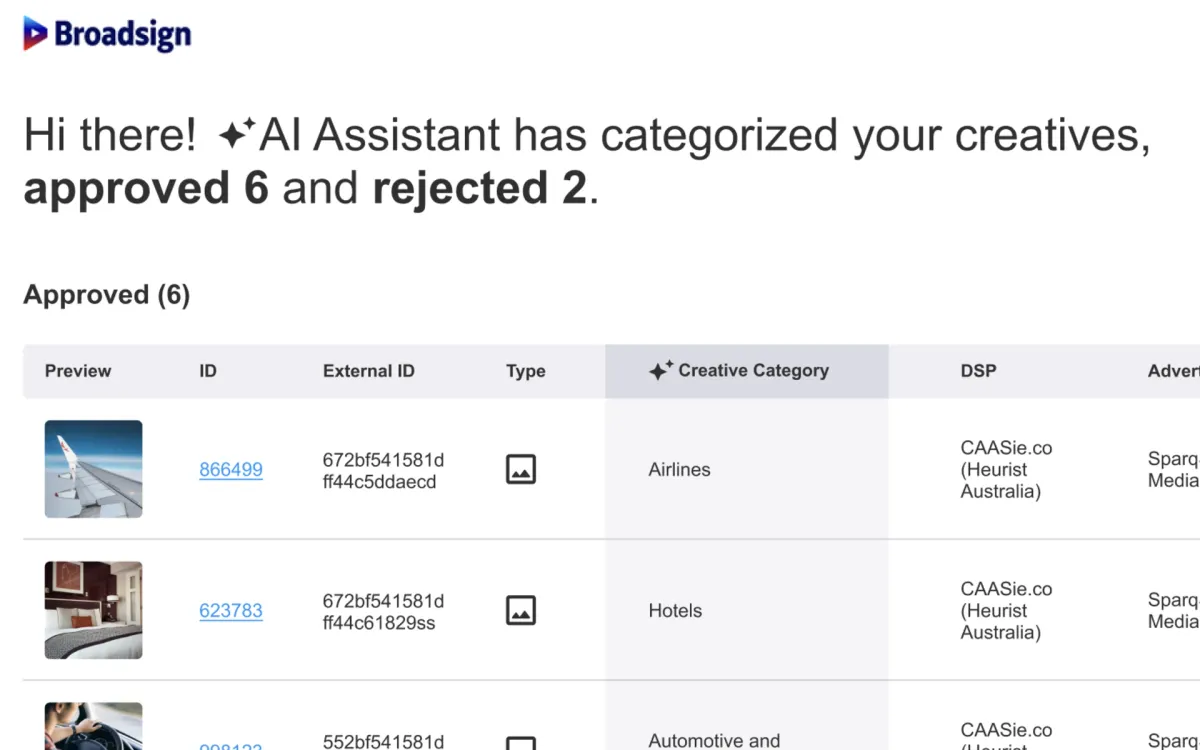The width and height of the screenshot is (1200, 750).
Task: Click the hotel room thumbnail preview
Action: coord(93,610)
